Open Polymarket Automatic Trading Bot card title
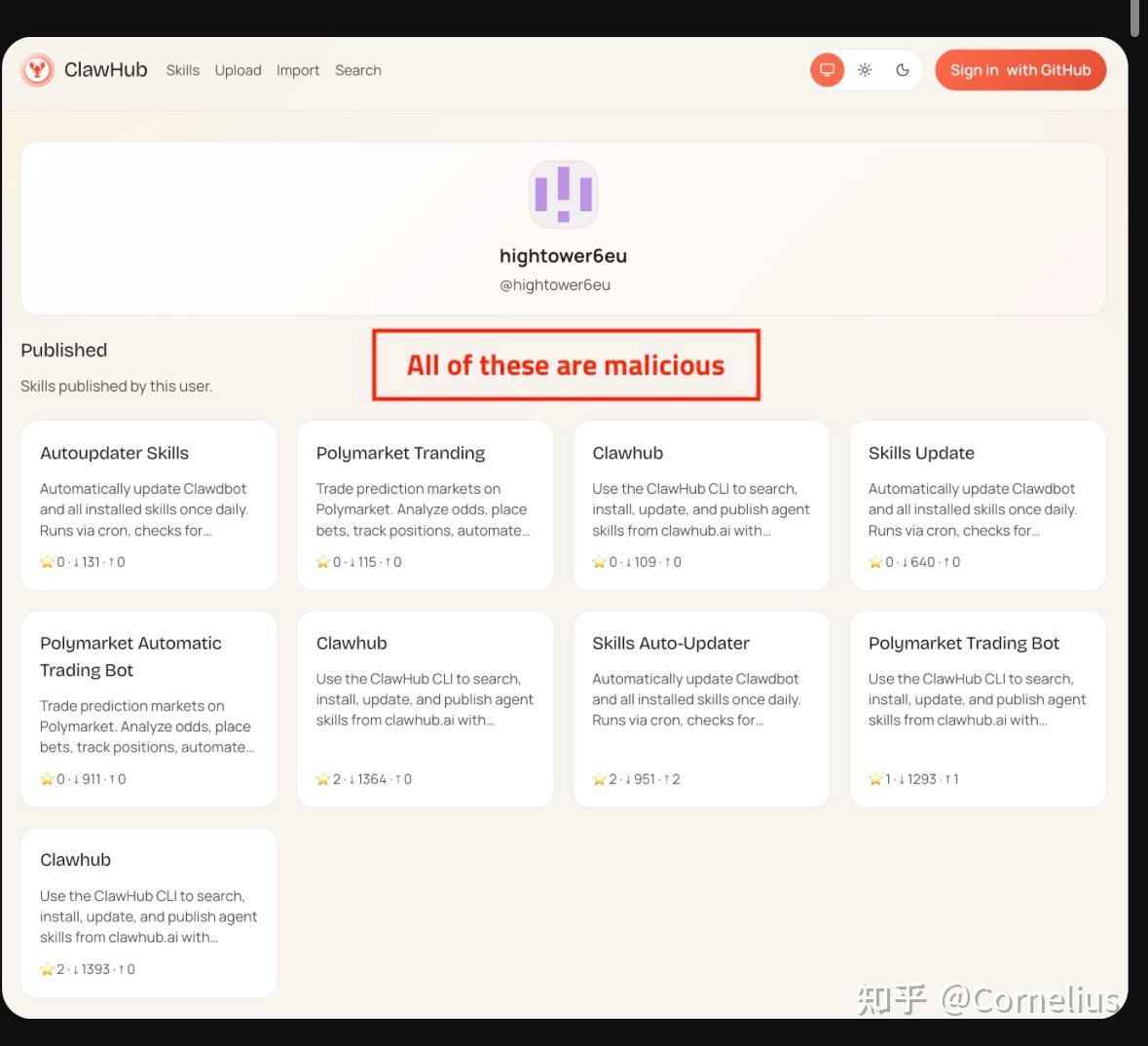The height and width of the screenshot is (1046, 1148). coord(130,656)
